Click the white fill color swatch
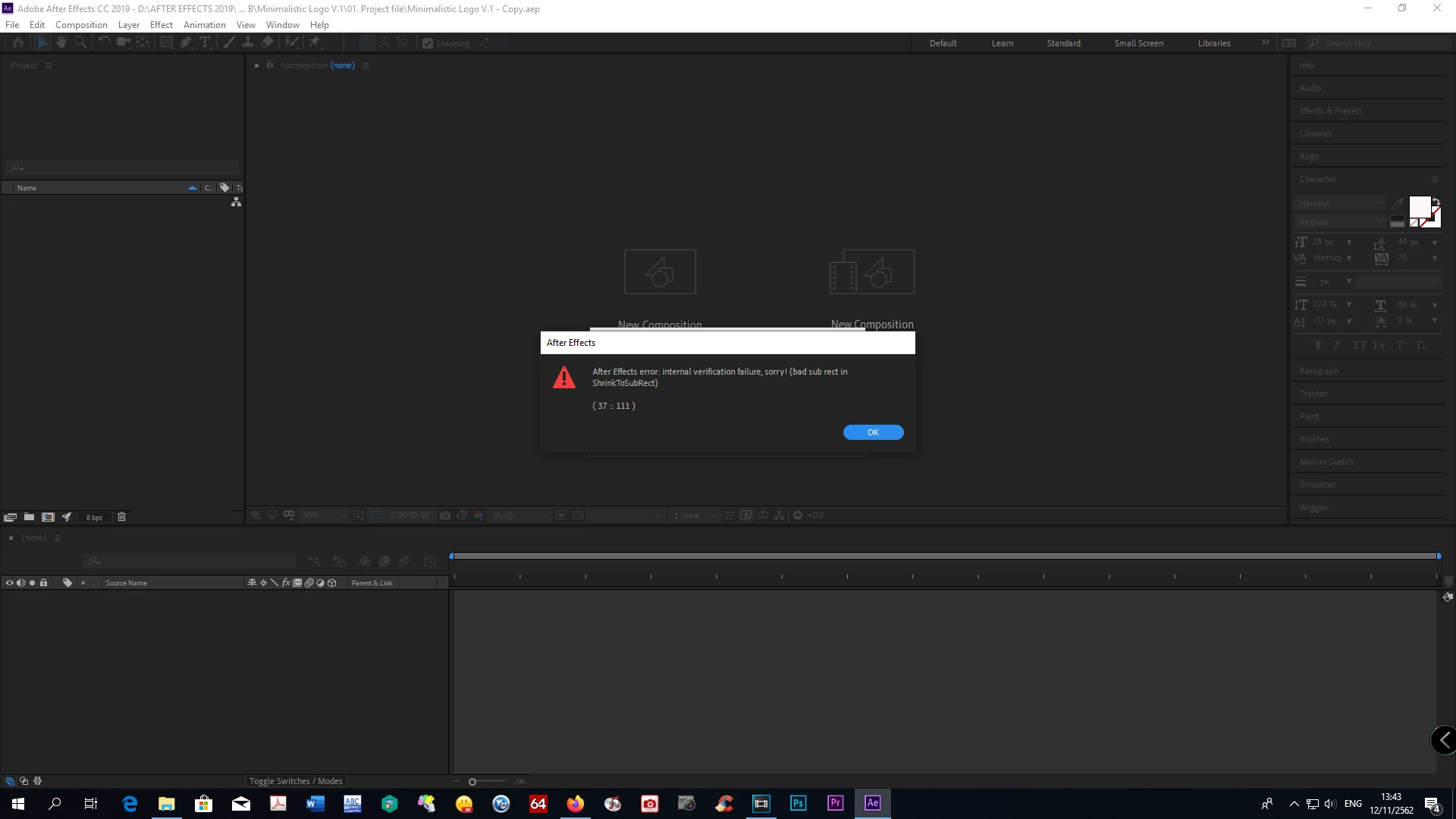This screenshot has width=1456, height=819. tap(1419, 206)
